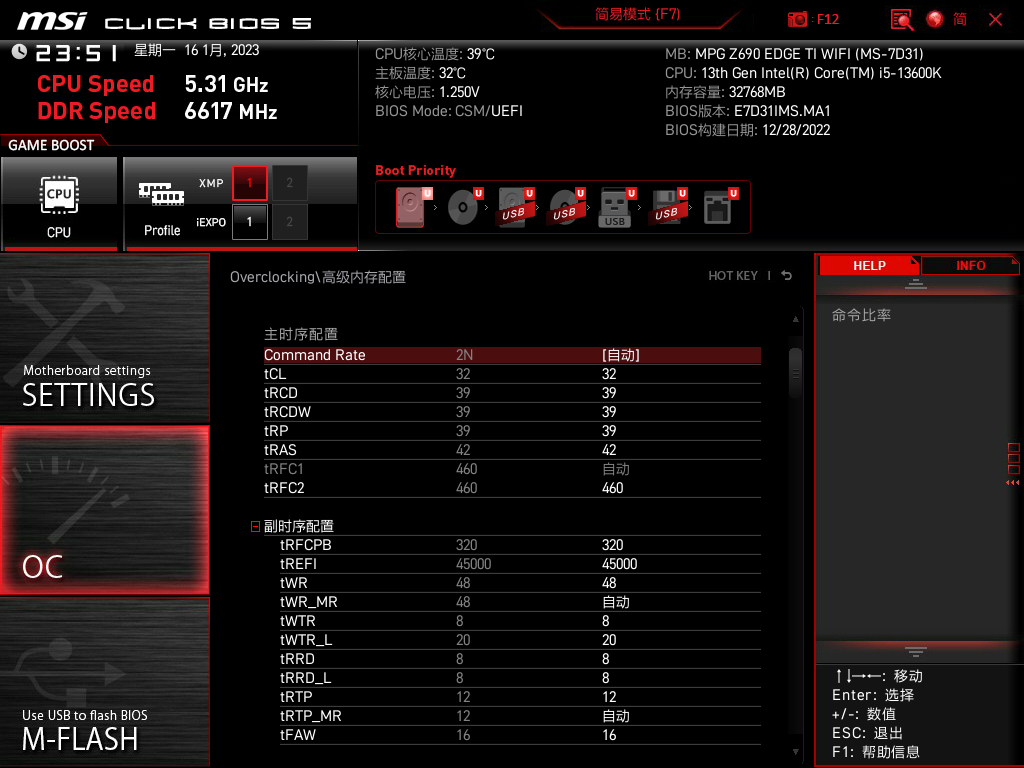Edit the tRFC2 value 460
This screenshot has height=768, width=1024.
click(x=613, y=488)
